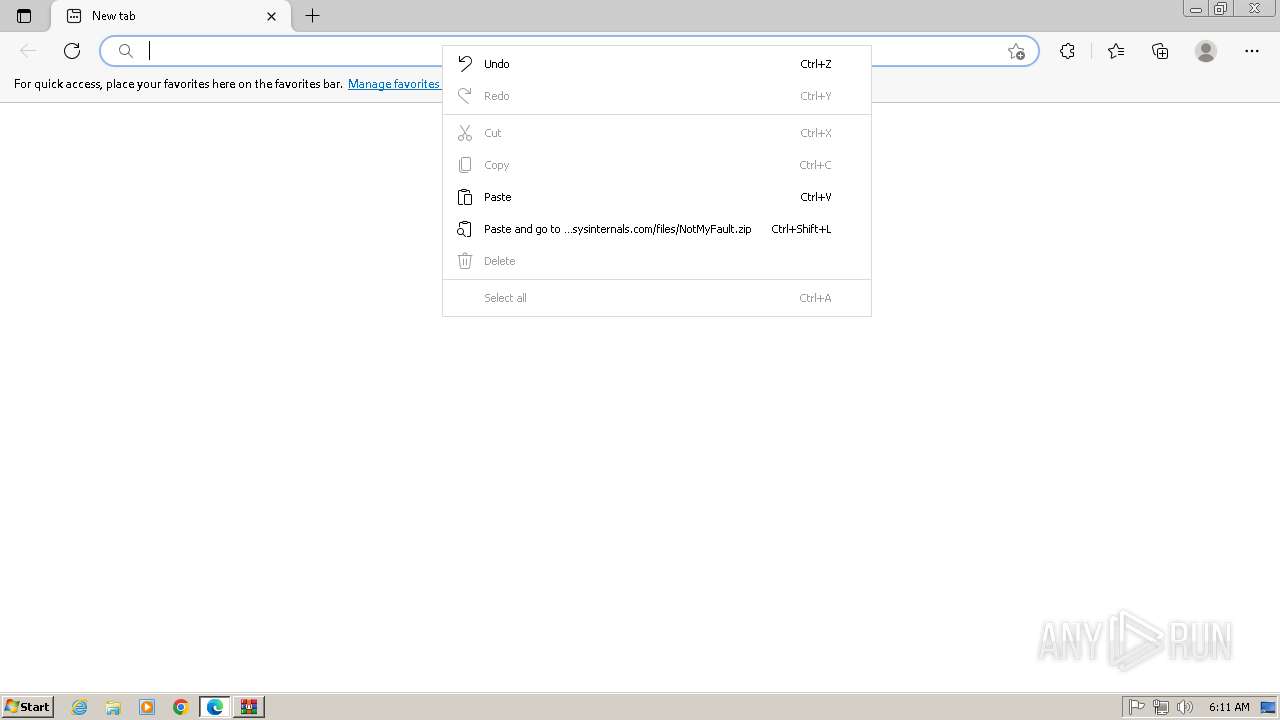This screenshot has width=1280, height=720.
Task: Close the New tab tab
Action: point(271,16)
